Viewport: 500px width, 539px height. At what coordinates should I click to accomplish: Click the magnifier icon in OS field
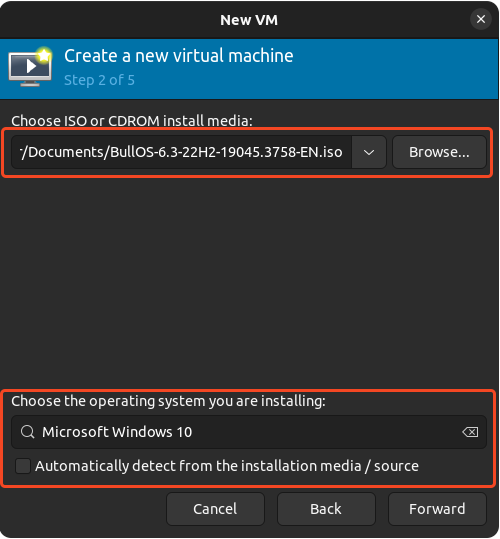pyautogui.click(x=27, y=432)
